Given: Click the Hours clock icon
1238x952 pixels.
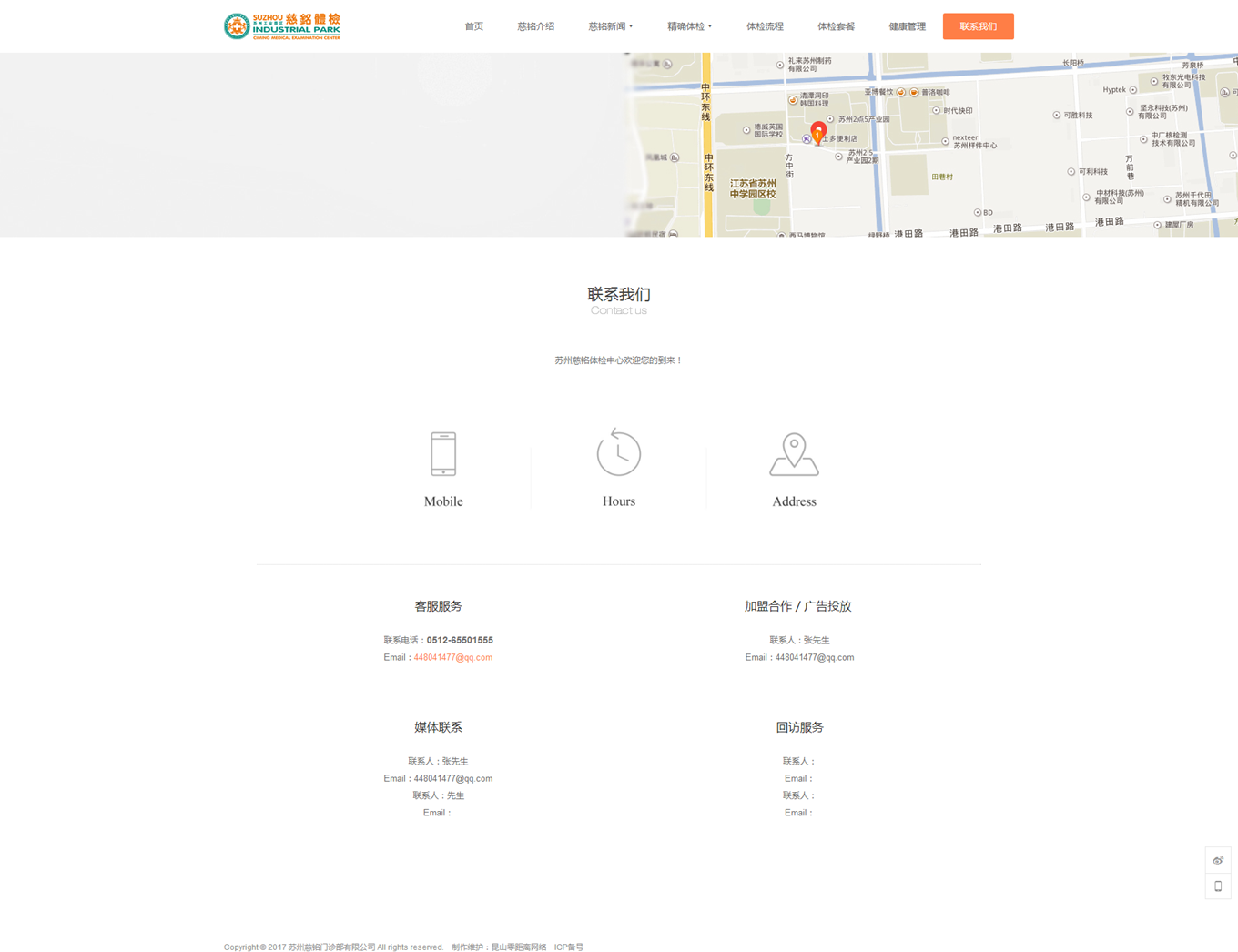Looking at the screenshot, I should [619, 452].
